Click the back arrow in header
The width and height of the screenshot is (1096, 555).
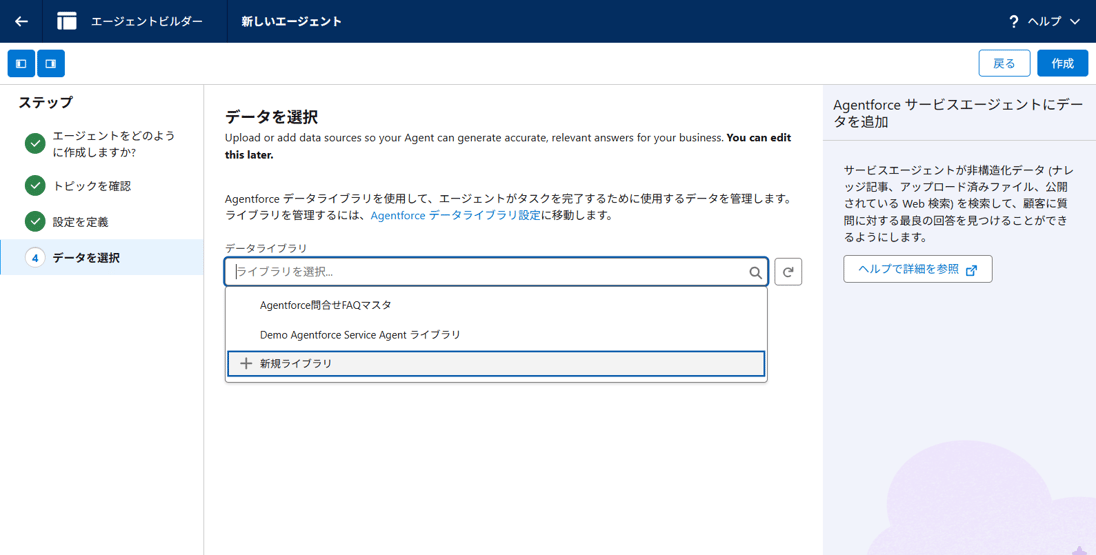point(21,21)
